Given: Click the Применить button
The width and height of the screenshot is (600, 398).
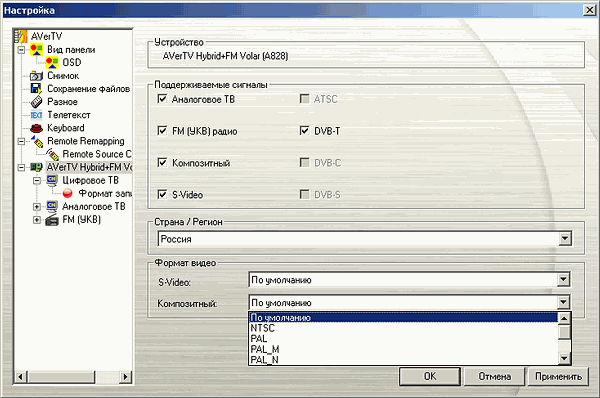Looking at the screenshot, I should [x=558, y=377].
